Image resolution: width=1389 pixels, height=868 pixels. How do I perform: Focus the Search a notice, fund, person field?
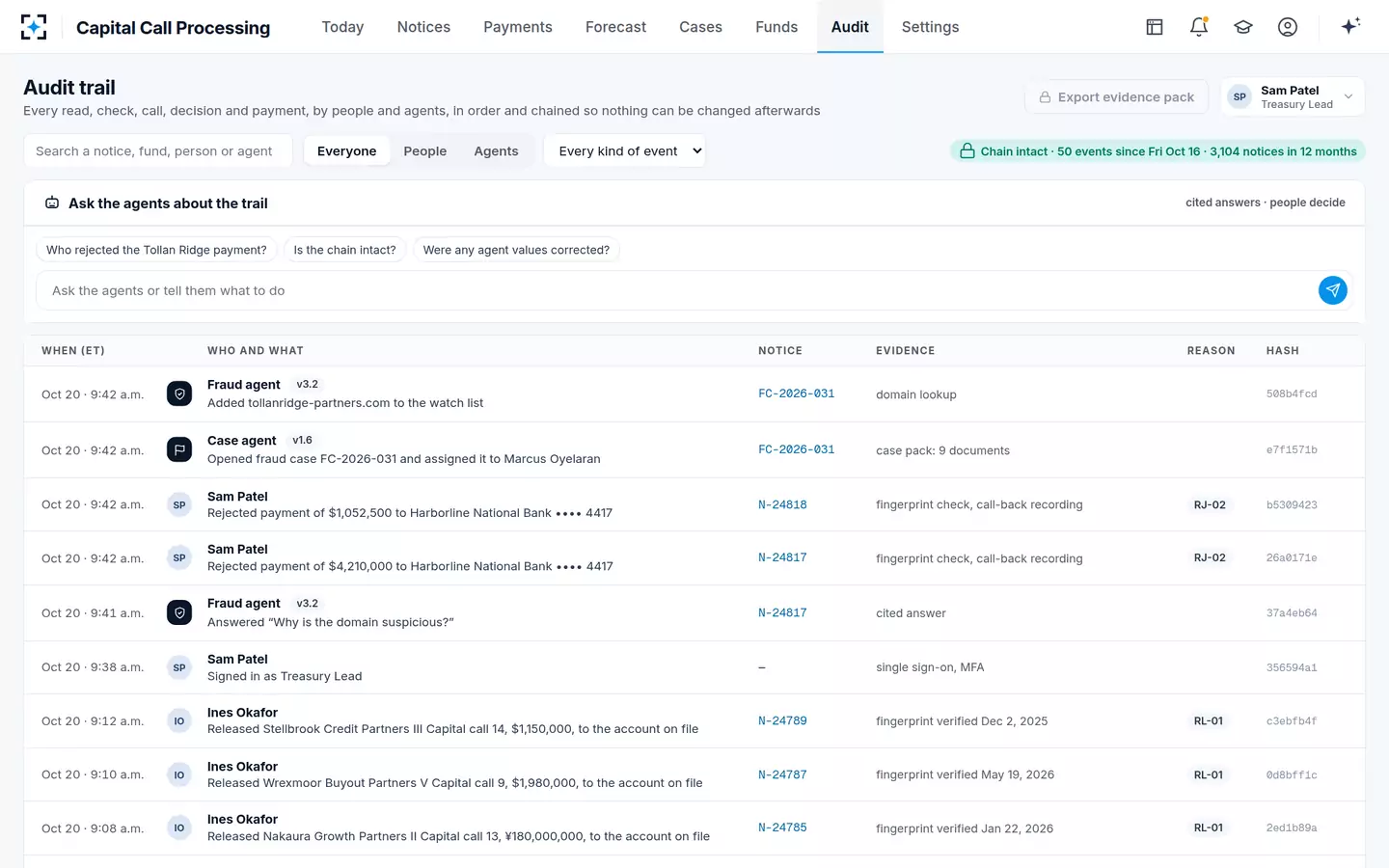pos(158,151)
